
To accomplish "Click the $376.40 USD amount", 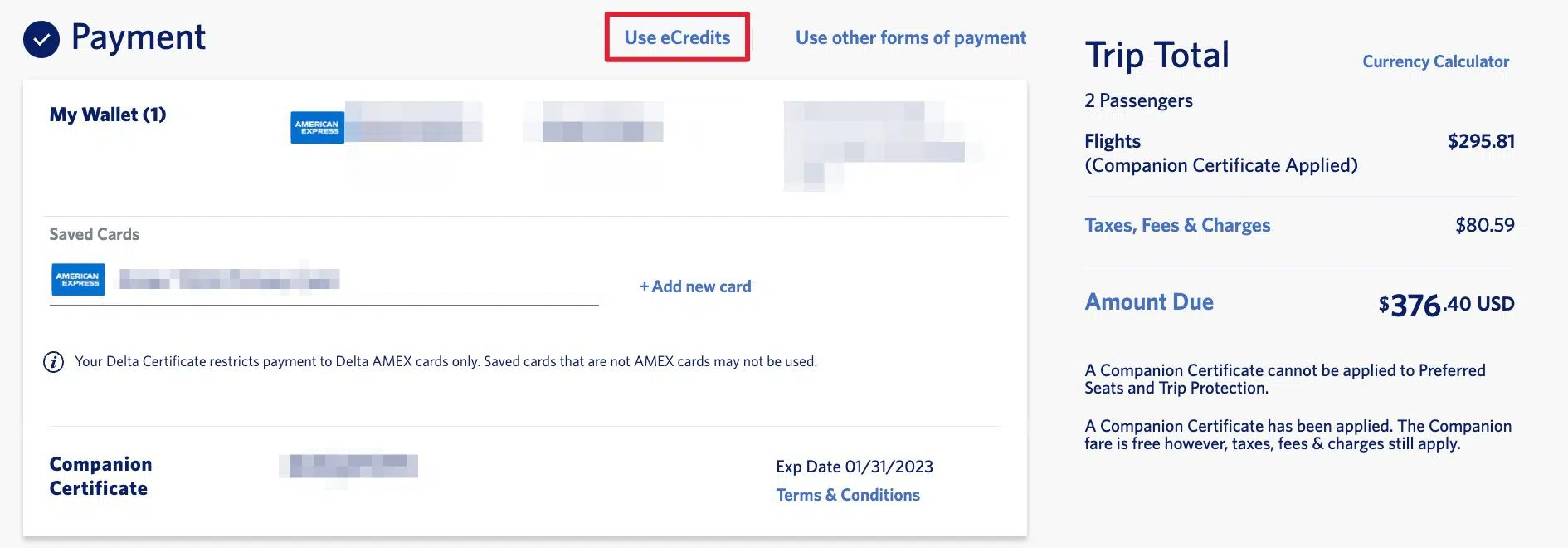I will click(x=1446, y=305).
